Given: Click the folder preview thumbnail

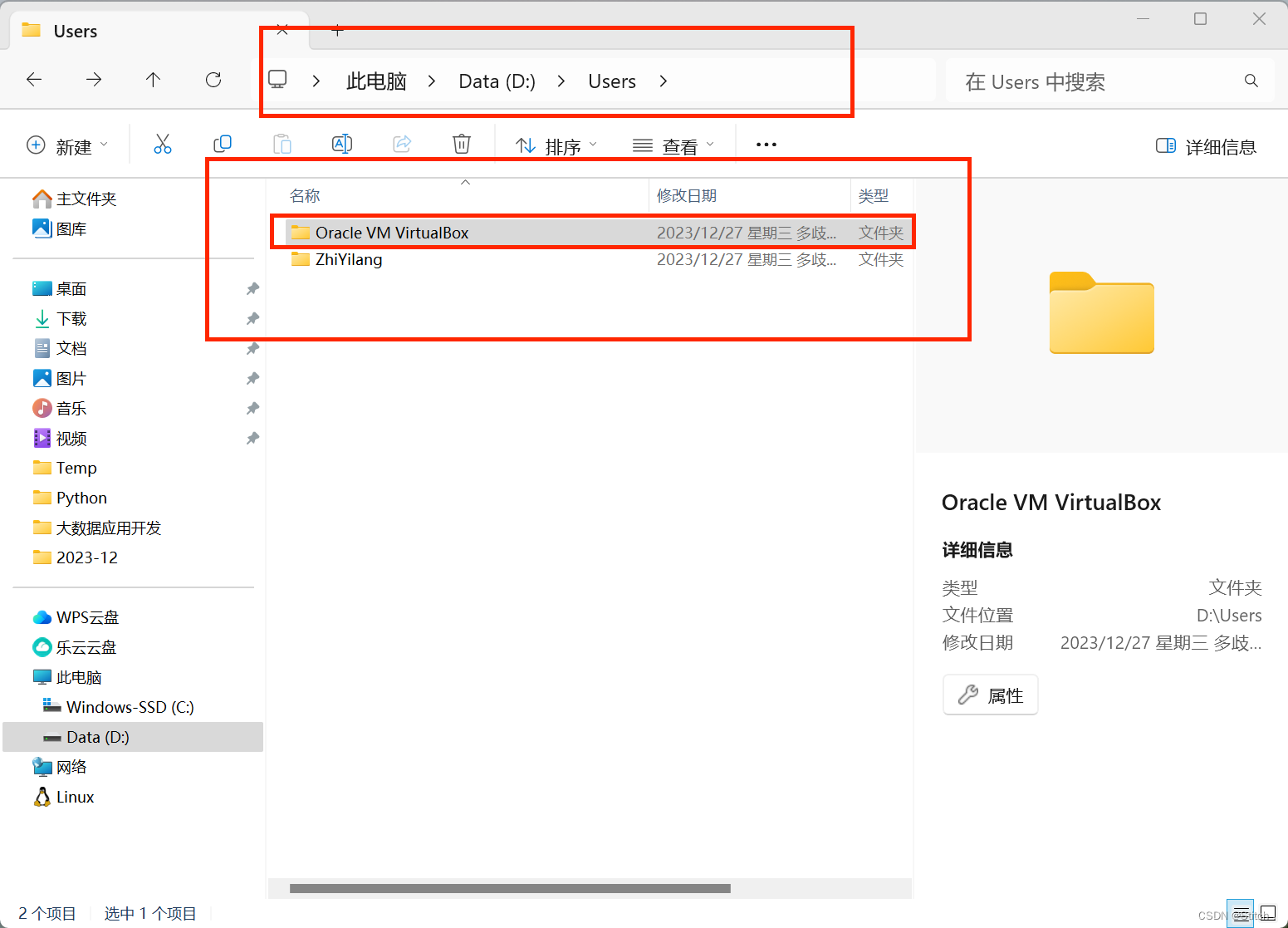Looking at the screenshot, I should (1101, 312).
